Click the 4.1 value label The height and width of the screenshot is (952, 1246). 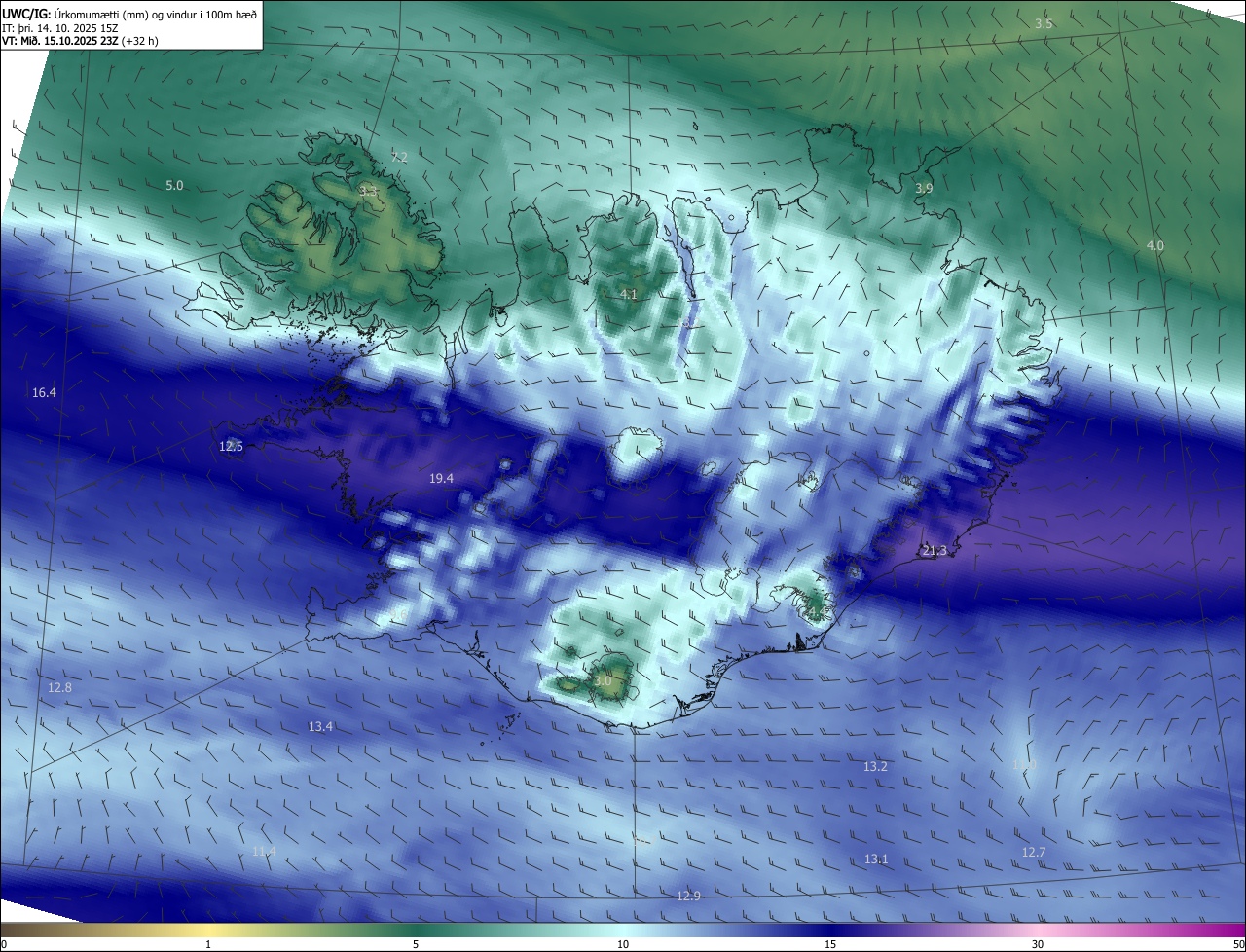click(628, 294)
